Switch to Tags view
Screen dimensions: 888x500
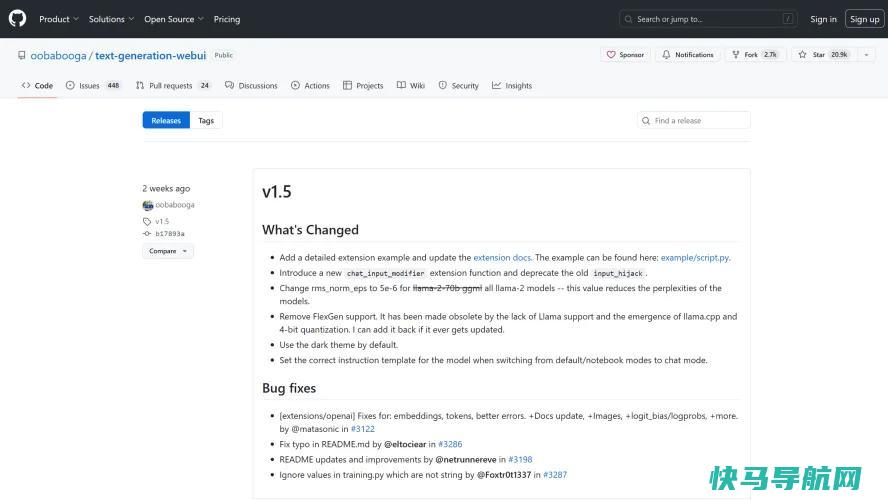206,120
